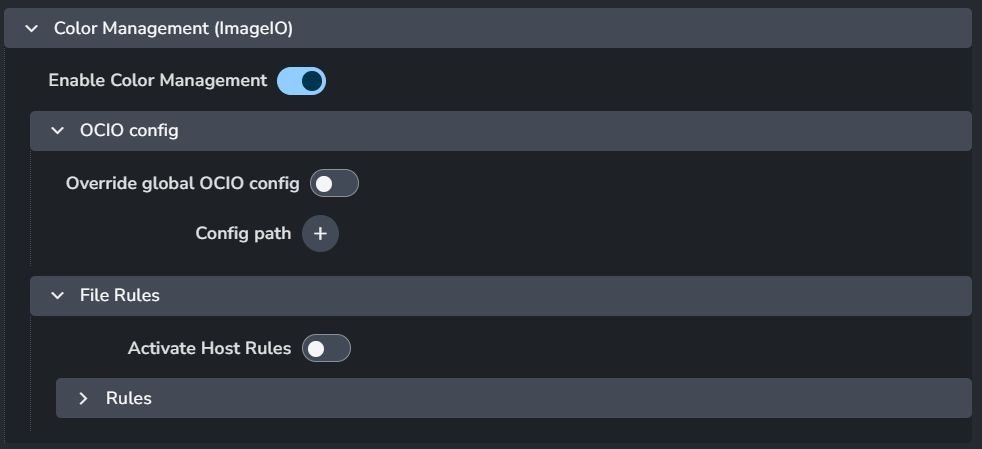Click the Override global OCIO config label
Viewport: 982px width, 449px height.
[x=183, y=183]
